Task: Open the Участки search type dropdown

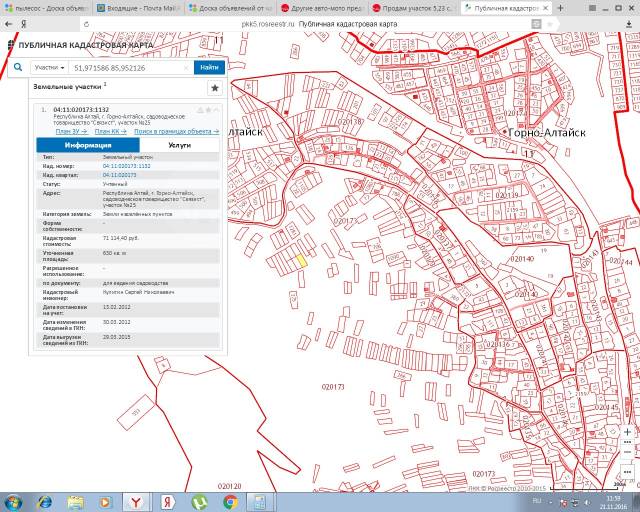Action: (49, 67)
